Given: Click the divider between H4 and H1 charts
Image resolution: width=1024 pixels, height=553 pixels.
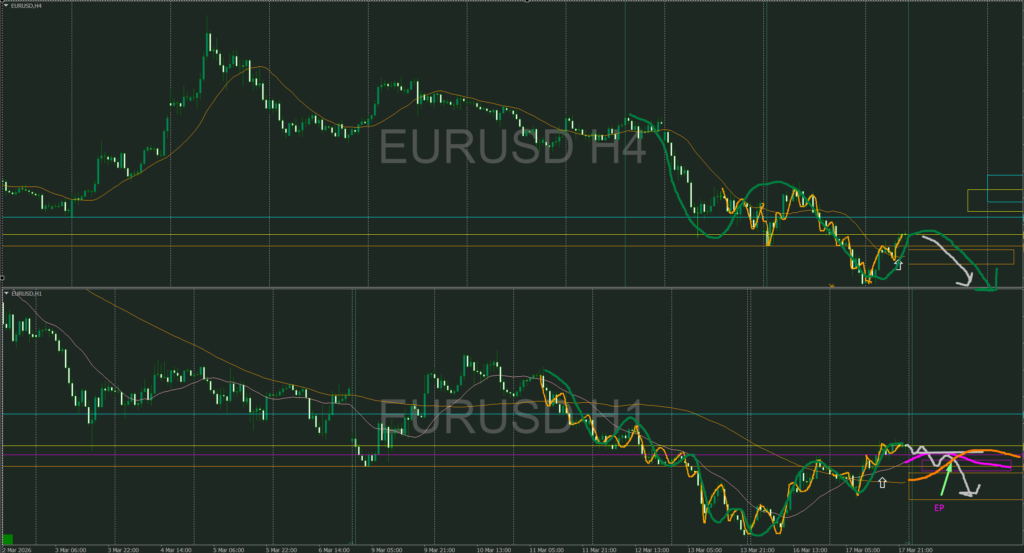Looking at the screenshot, I should click(512, 288).
